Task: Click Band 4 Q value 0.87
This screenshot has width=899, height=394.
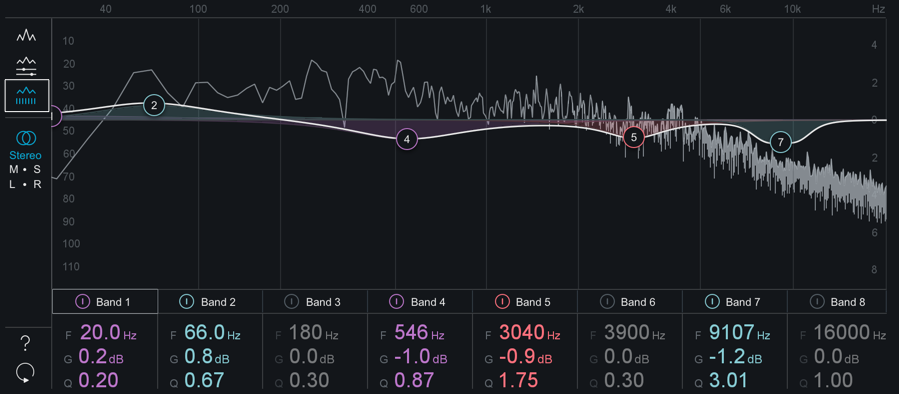Action: (x=414, y=380)
